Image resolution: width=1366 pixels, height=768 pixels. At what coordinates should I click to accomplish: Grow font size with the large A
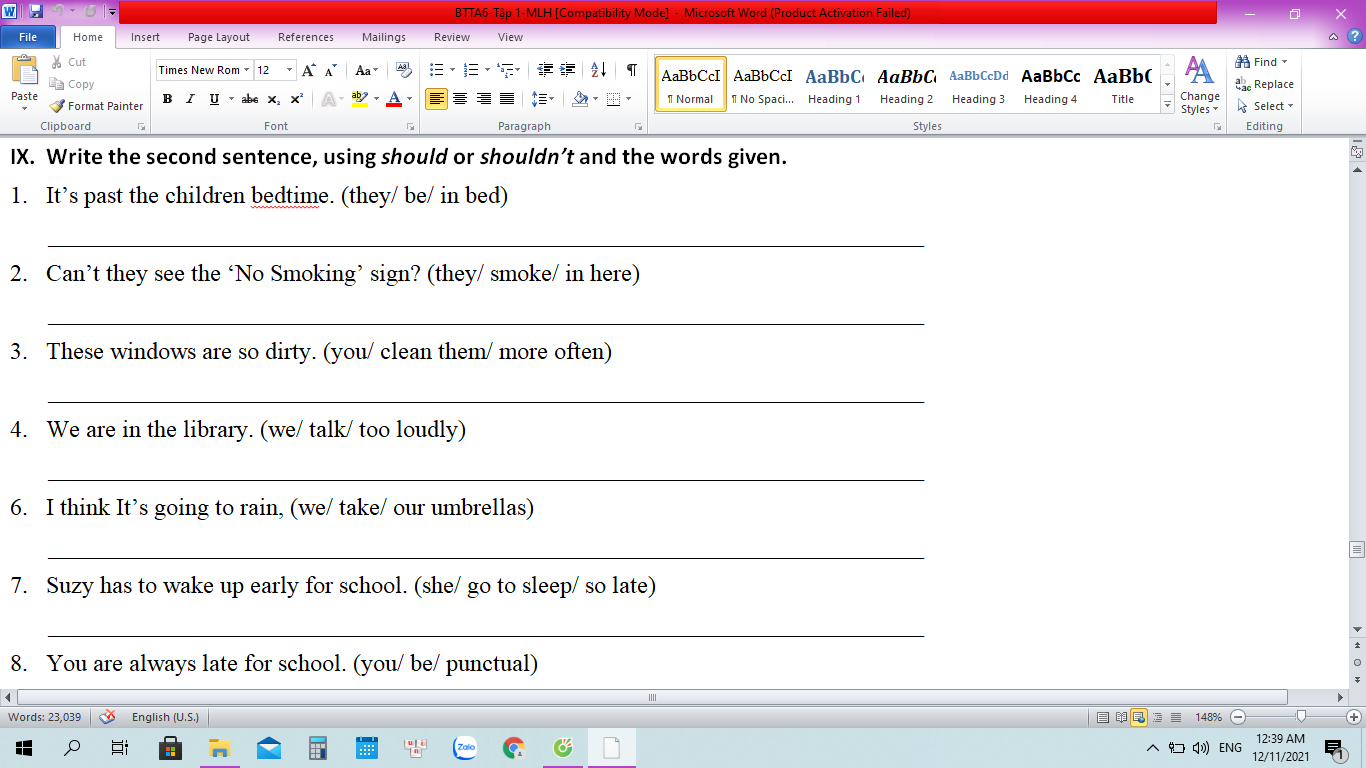point(309,70)
